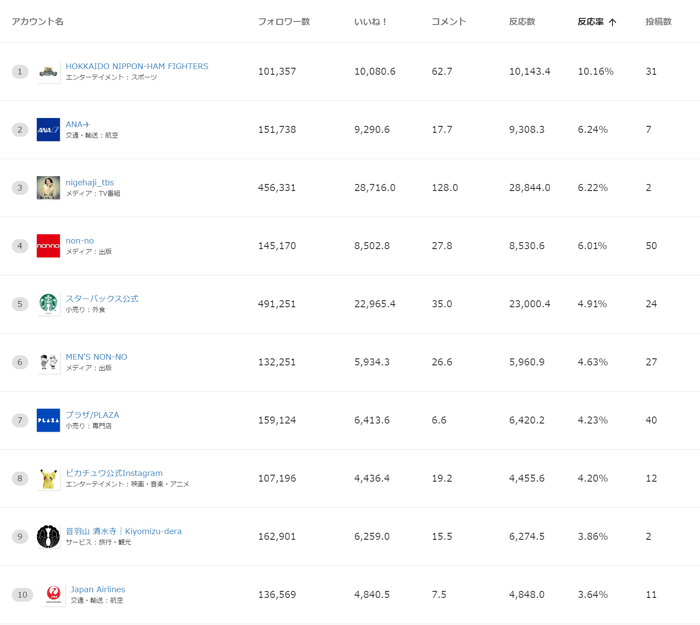Screen dimensions: 700x625
Task: Open the nigehaji_tbs account link
Action: [x=90, y=182]
